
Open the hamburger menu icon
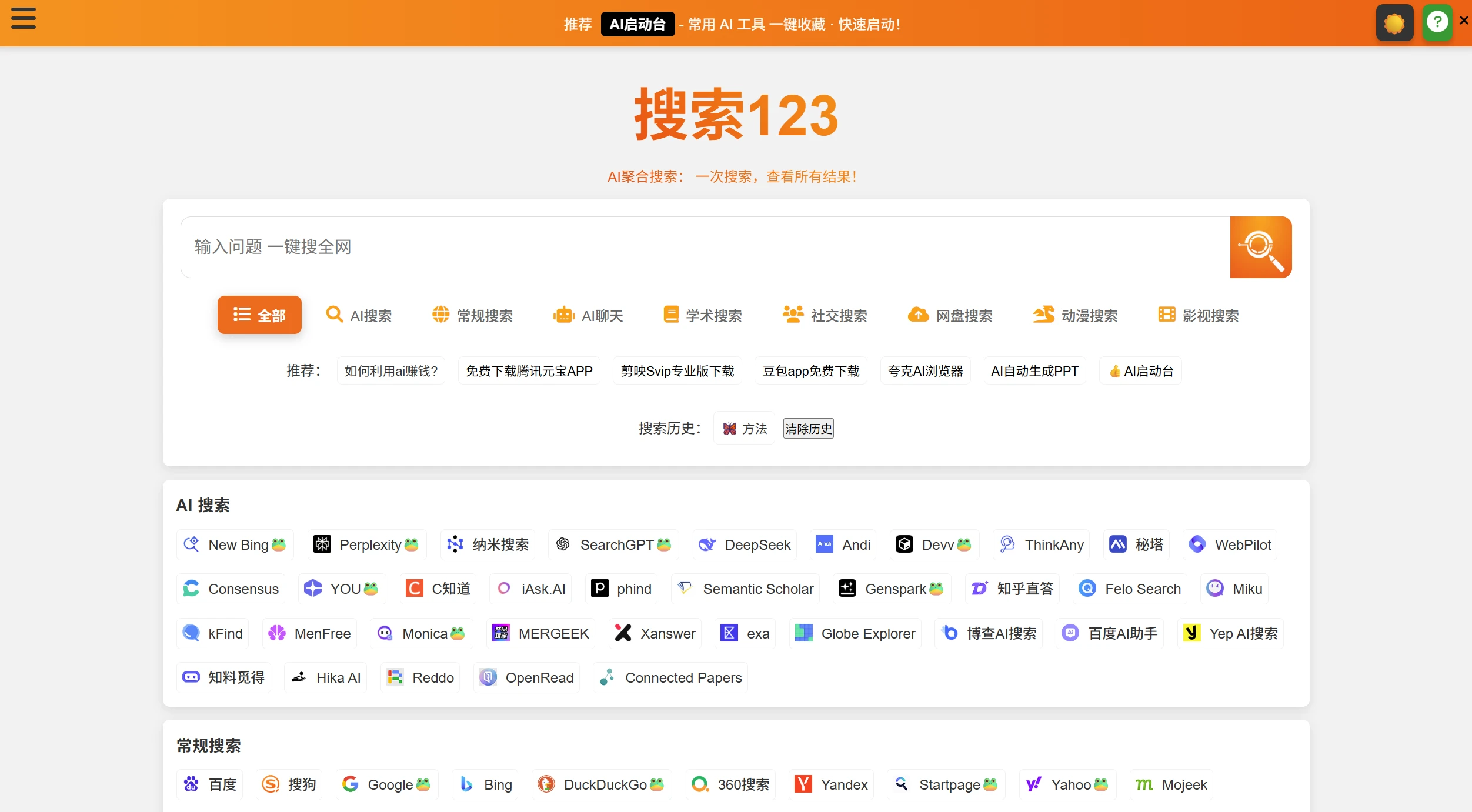24,18
